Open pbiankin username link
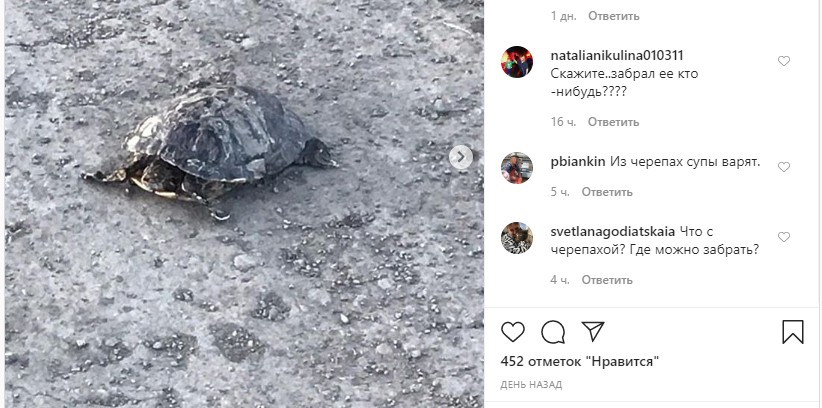 pos(578,162)
